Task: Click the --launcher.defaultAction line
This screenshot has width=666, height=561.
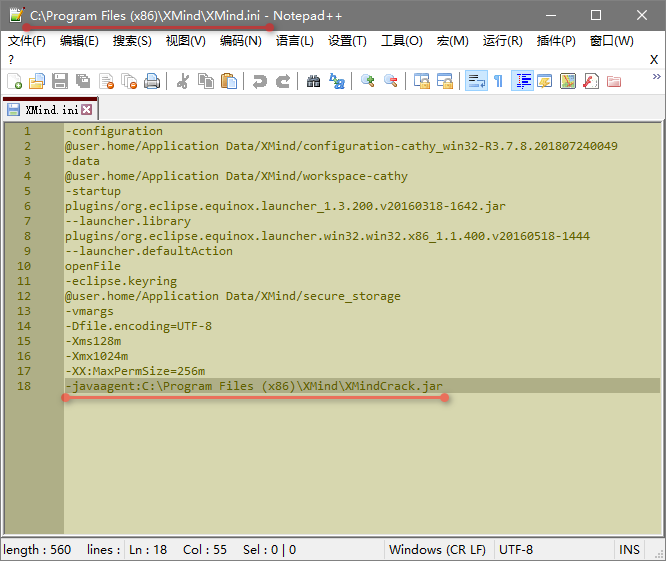Action: click(149, 251)
